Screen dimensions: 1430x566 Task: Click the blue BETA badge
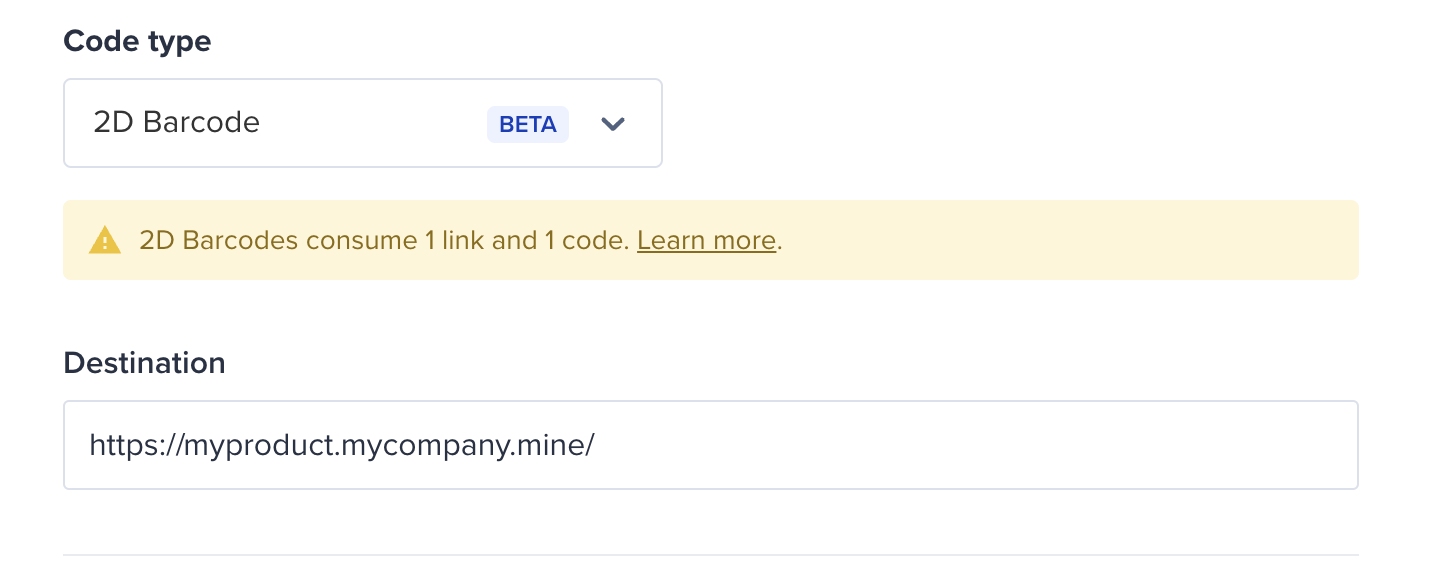[528, 124]
